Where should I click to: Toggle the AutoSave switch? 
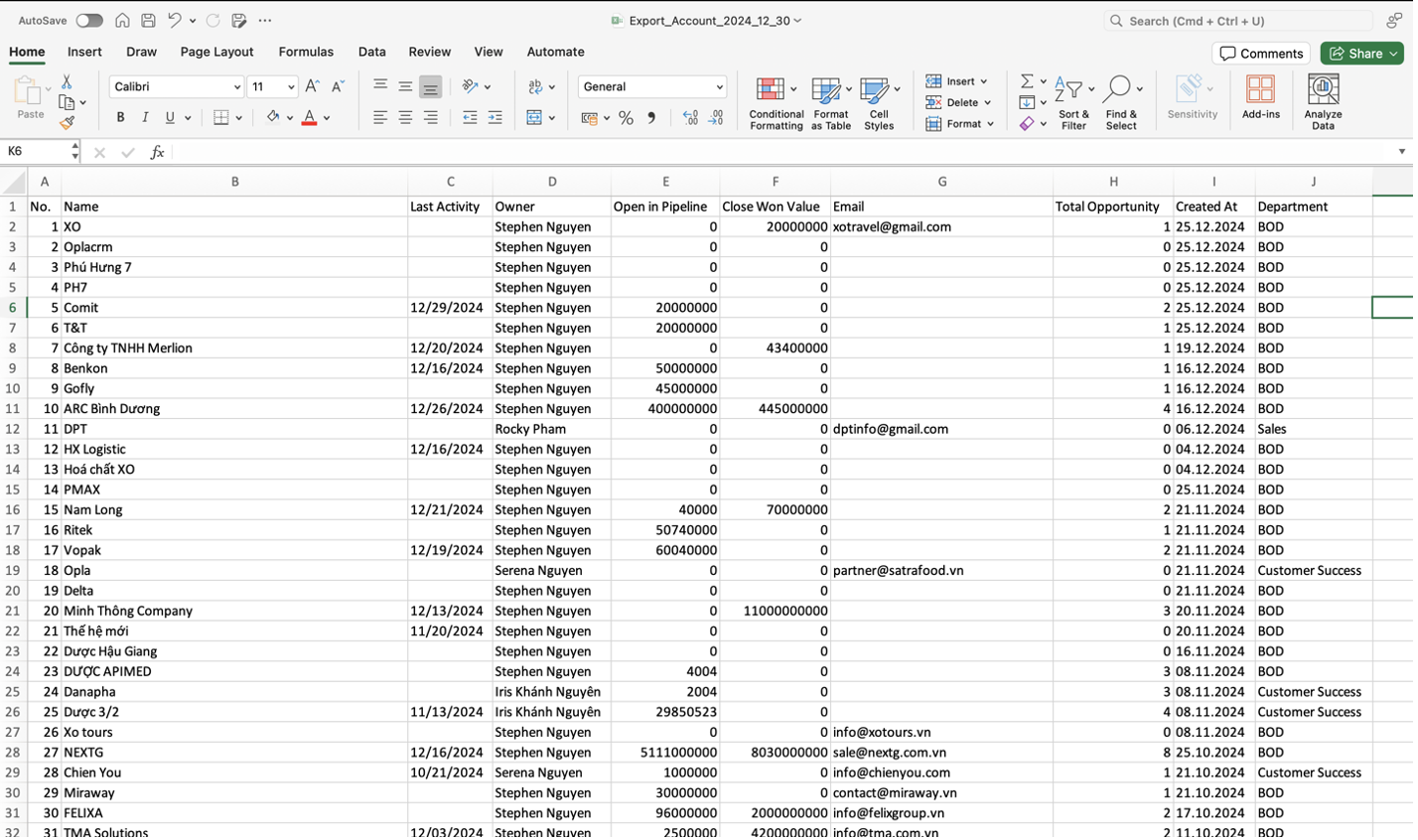click(89, 21)
